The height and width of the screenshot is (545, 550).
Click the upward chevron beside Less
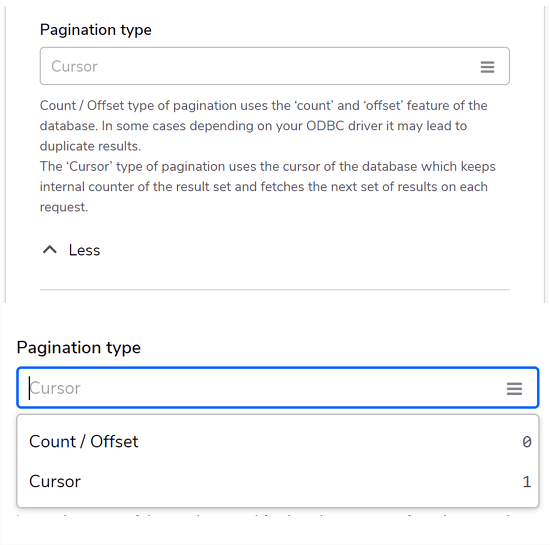[x=50, y=250]
